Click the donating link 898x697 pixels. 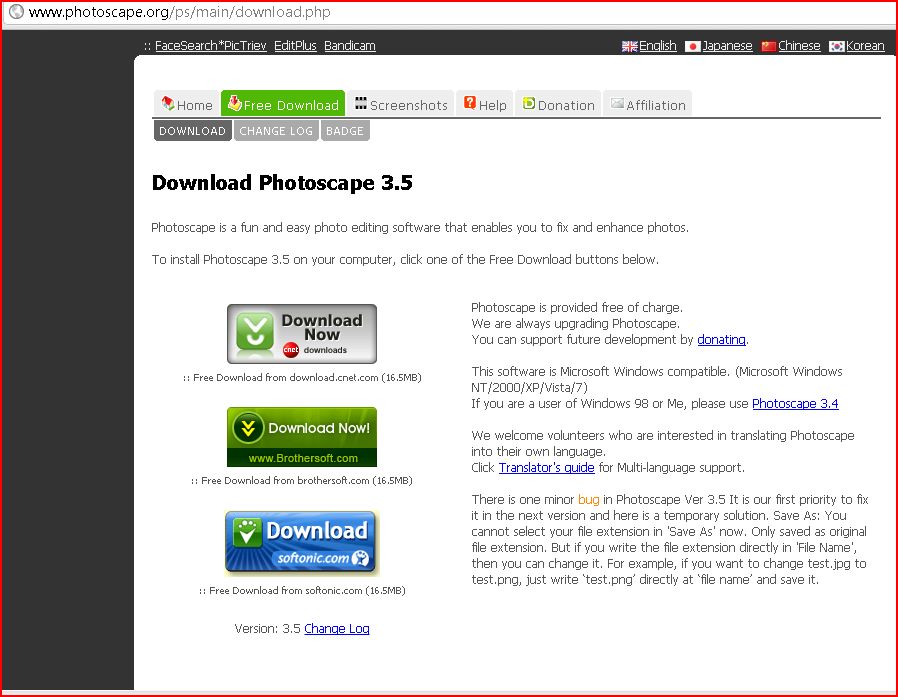click(721, 340)
